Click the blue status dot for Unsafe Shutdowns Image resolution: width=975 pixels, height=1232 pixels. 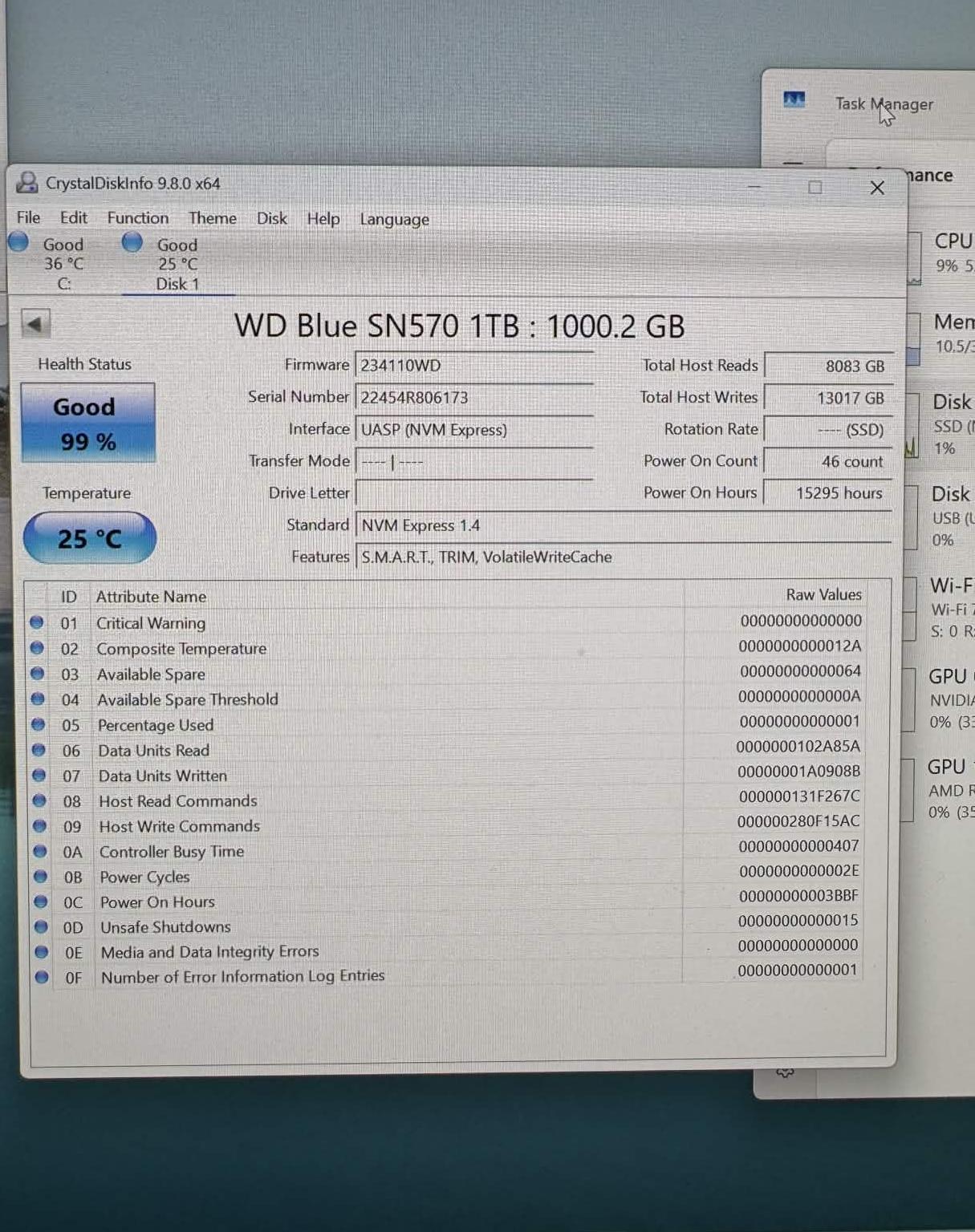pyautogui.click(x=41, y=926)
